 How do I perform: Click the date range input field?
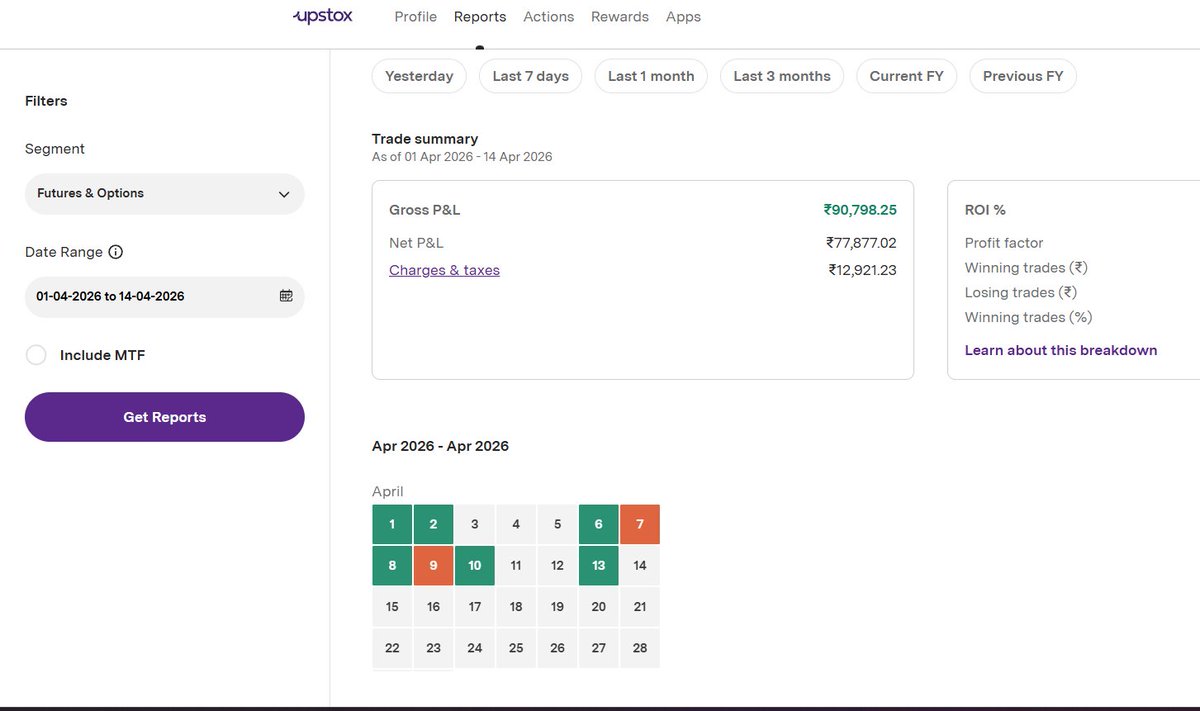165,296
